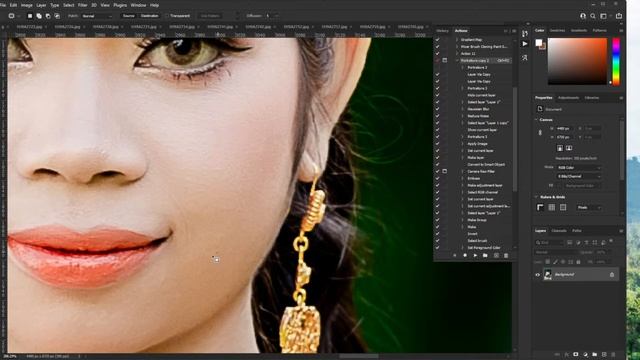Choose New Selection mode in options bar
640x360 pixels.
pos(30,16)
